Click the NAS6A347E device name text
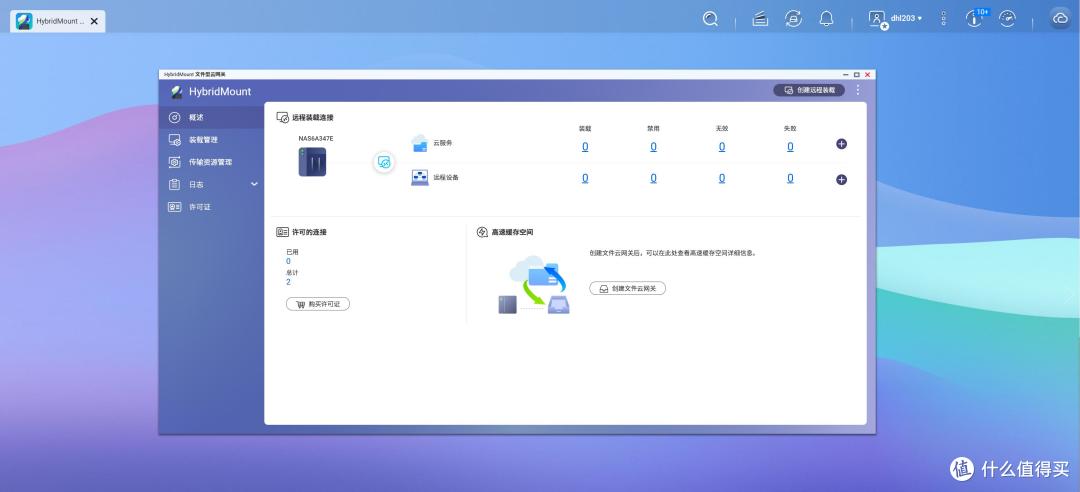Viewport: 1080px width, 492px height. tap(315, 139)
